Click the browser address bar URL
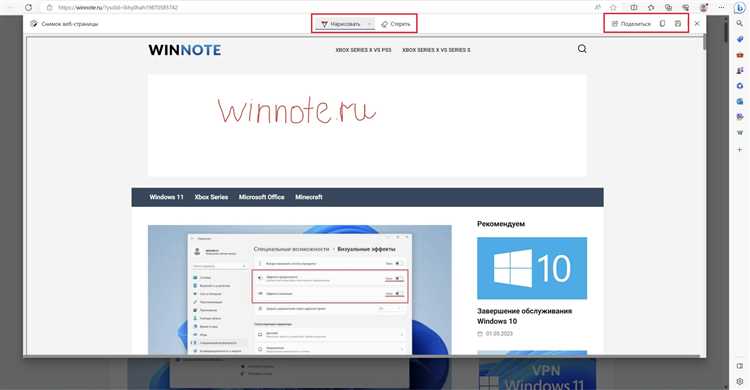This screenshot has height=390, width=750. point(118,8)
